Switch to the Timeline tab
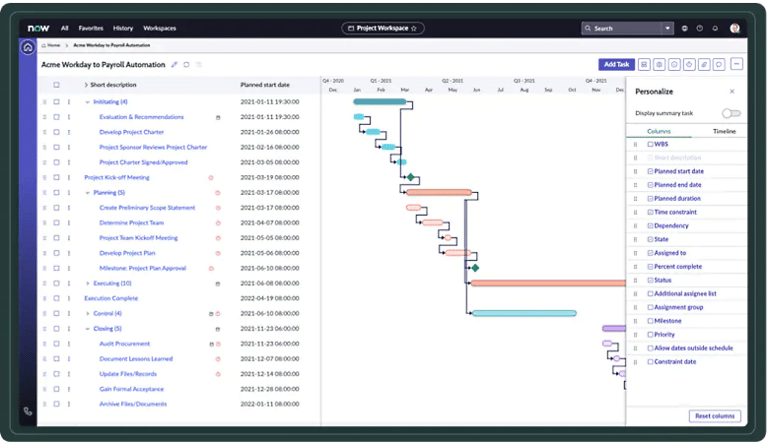 [x=724, y=131]
